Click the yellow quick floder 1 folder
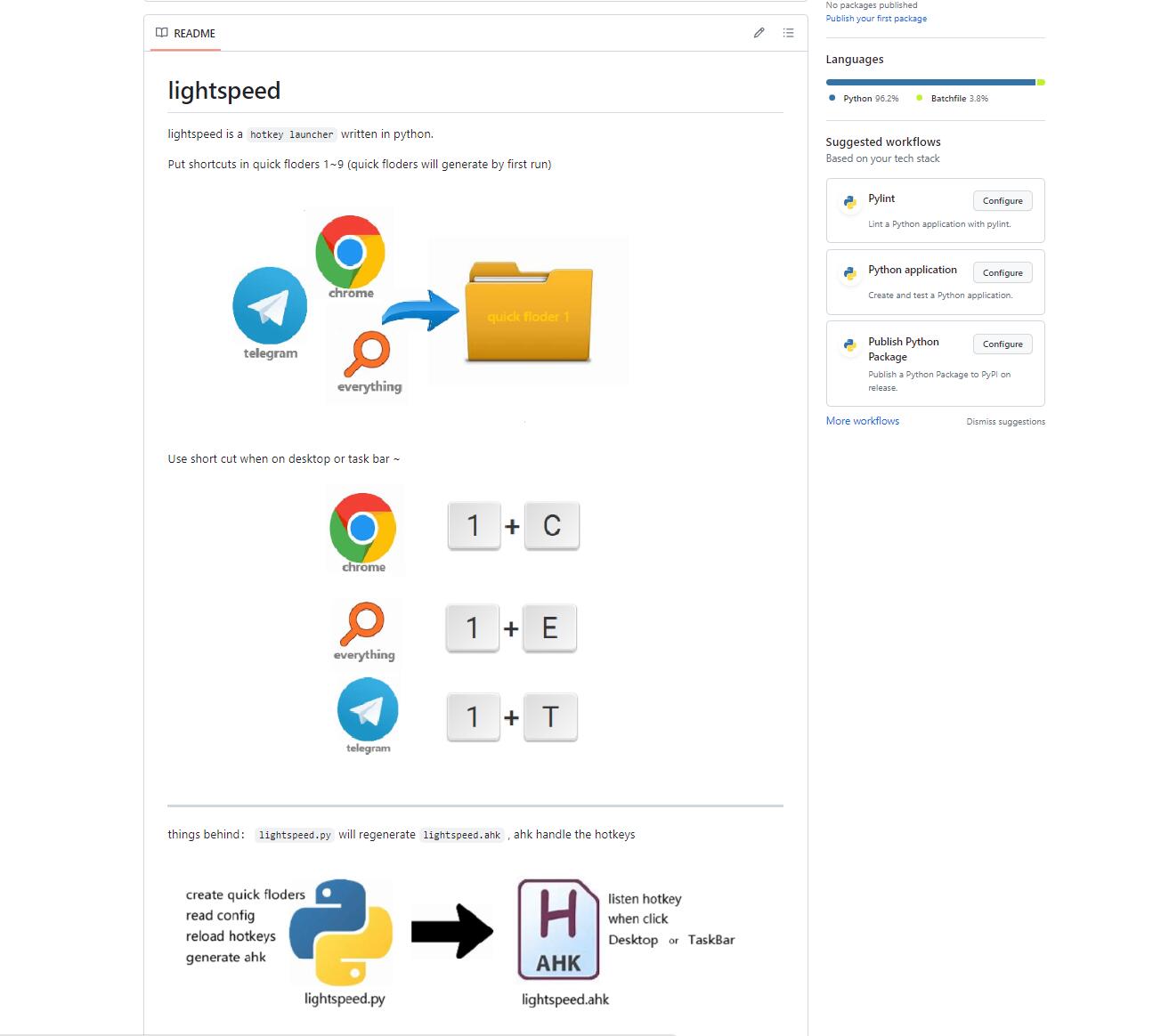Image resolution: width=1169 pixels, height=1036 pixels. pyautogui.click(x=529, y=311)
